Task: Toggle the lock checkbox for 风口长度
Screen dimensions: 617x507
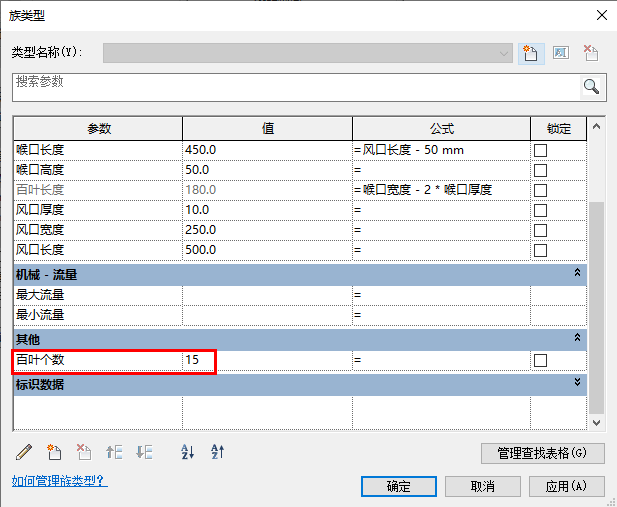Action: tap(540, 250)
